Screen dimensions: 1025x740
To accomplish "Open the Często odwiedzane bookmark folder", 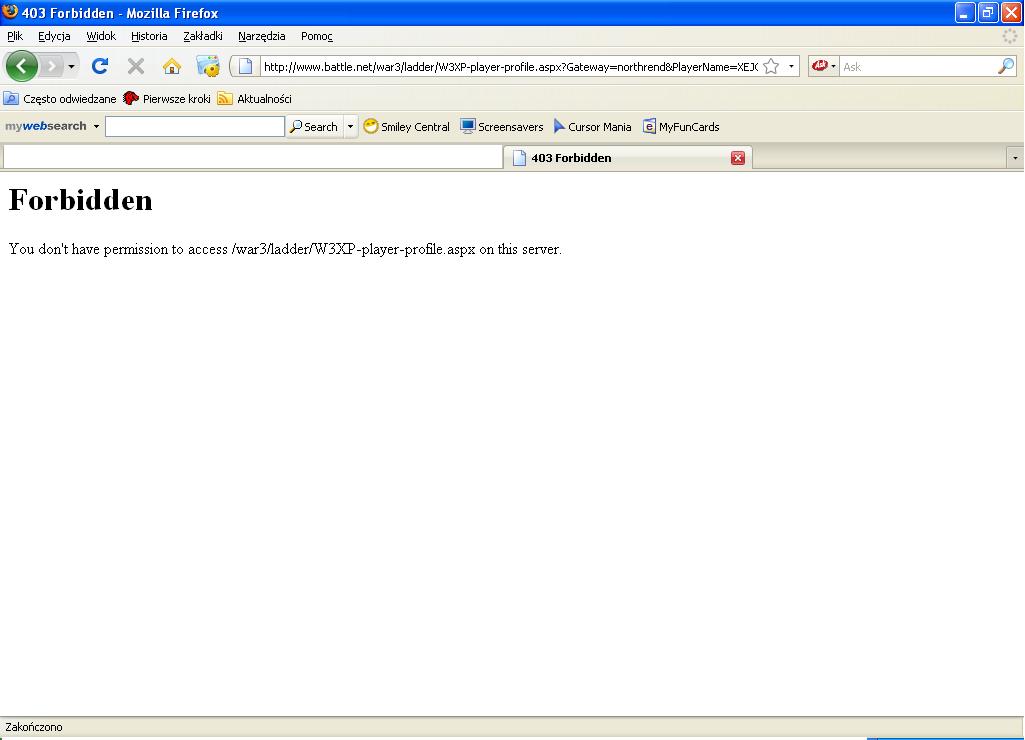I will pyautogui.click(x=60, y=99).
